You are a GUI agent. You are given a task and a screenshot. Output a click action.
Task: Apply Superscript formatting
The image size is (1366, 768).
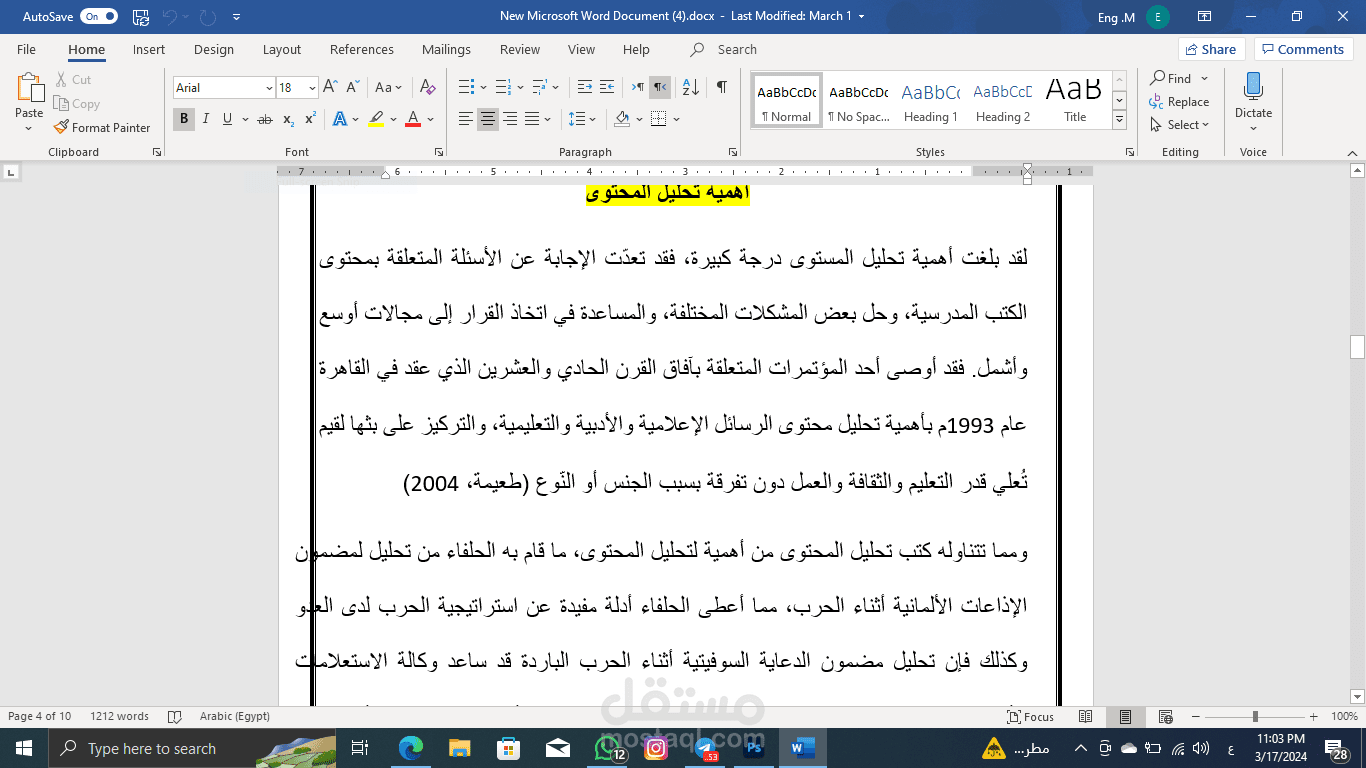click(310, 119)
